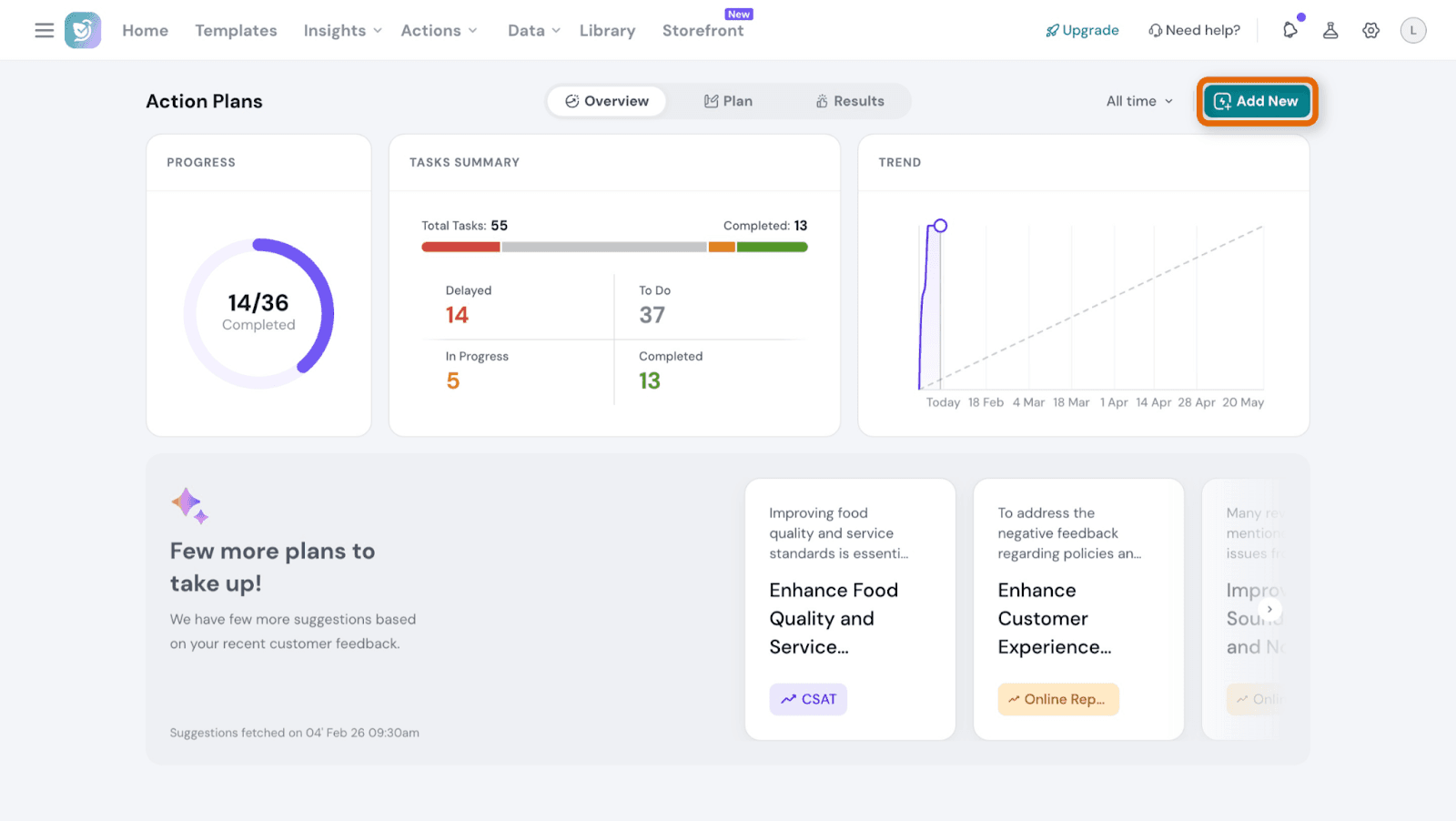This screenshot has height=821, width=1456.
Task: Click the app logo icon
Action: click(x=83, y=30)
